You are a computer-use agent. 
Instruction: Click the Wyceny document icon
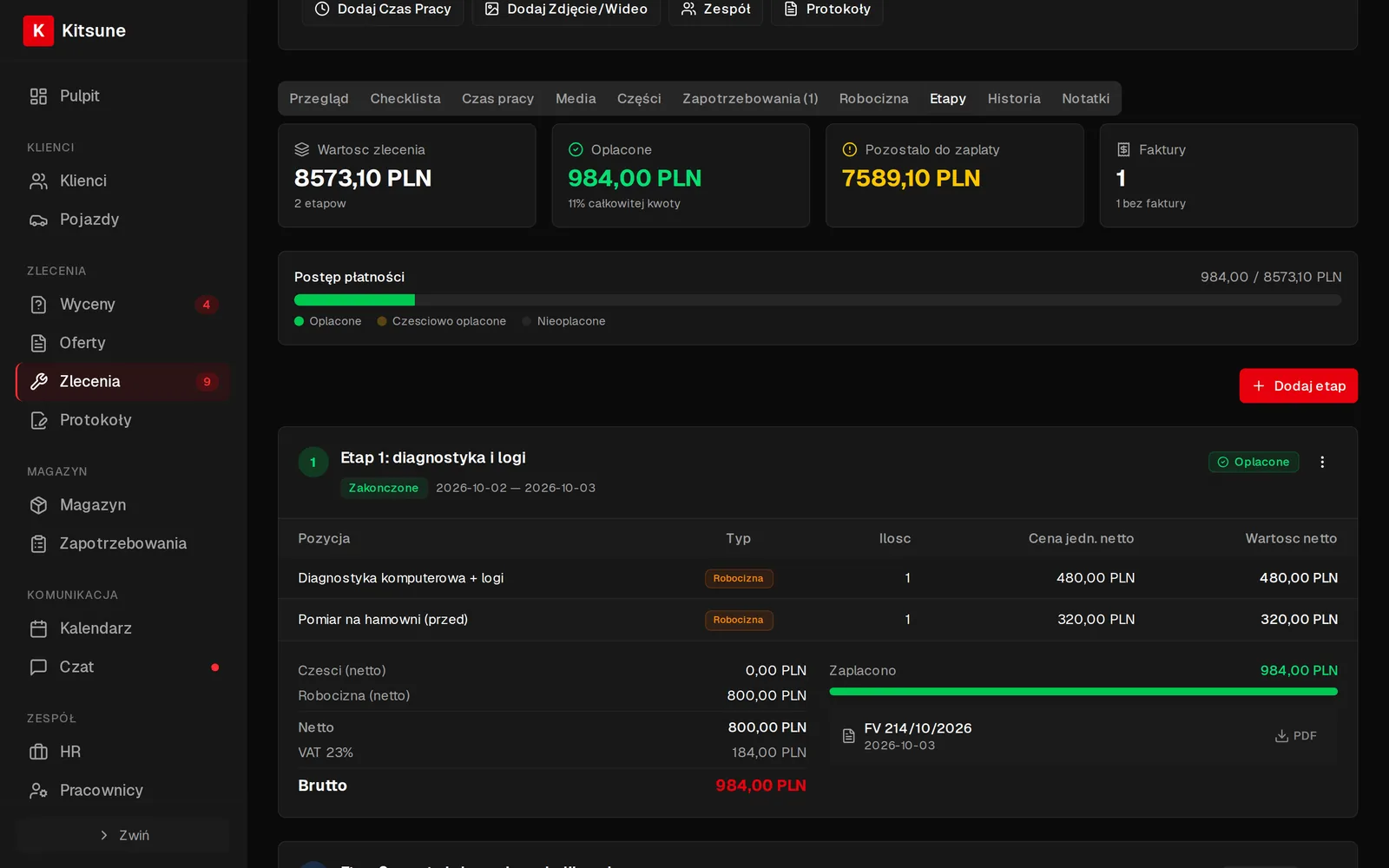click(38, 305)
